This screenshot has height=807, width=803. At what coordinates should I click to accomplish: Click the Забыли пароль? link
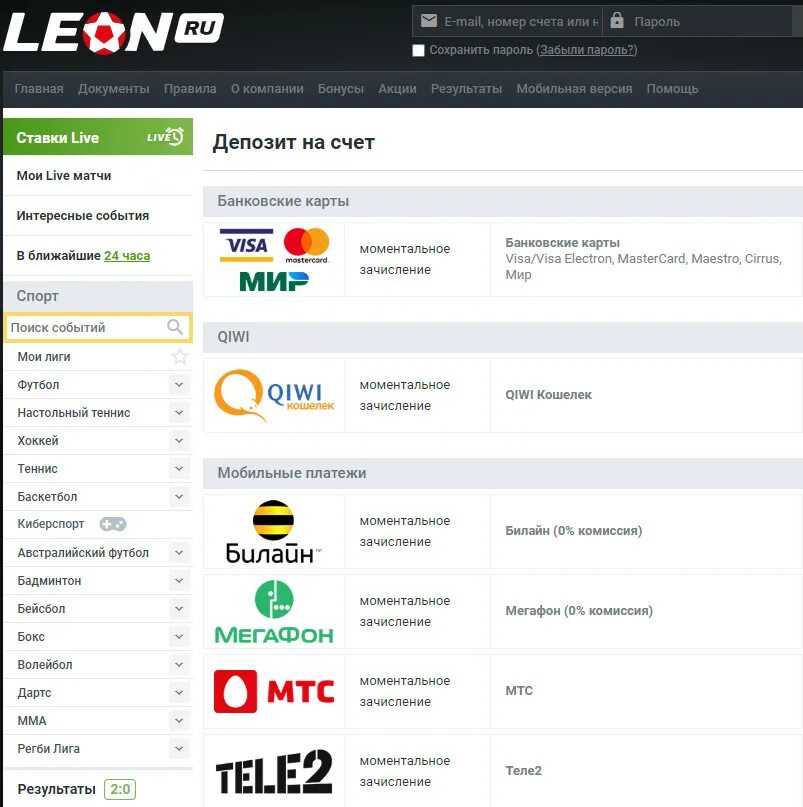click(587, 50)
